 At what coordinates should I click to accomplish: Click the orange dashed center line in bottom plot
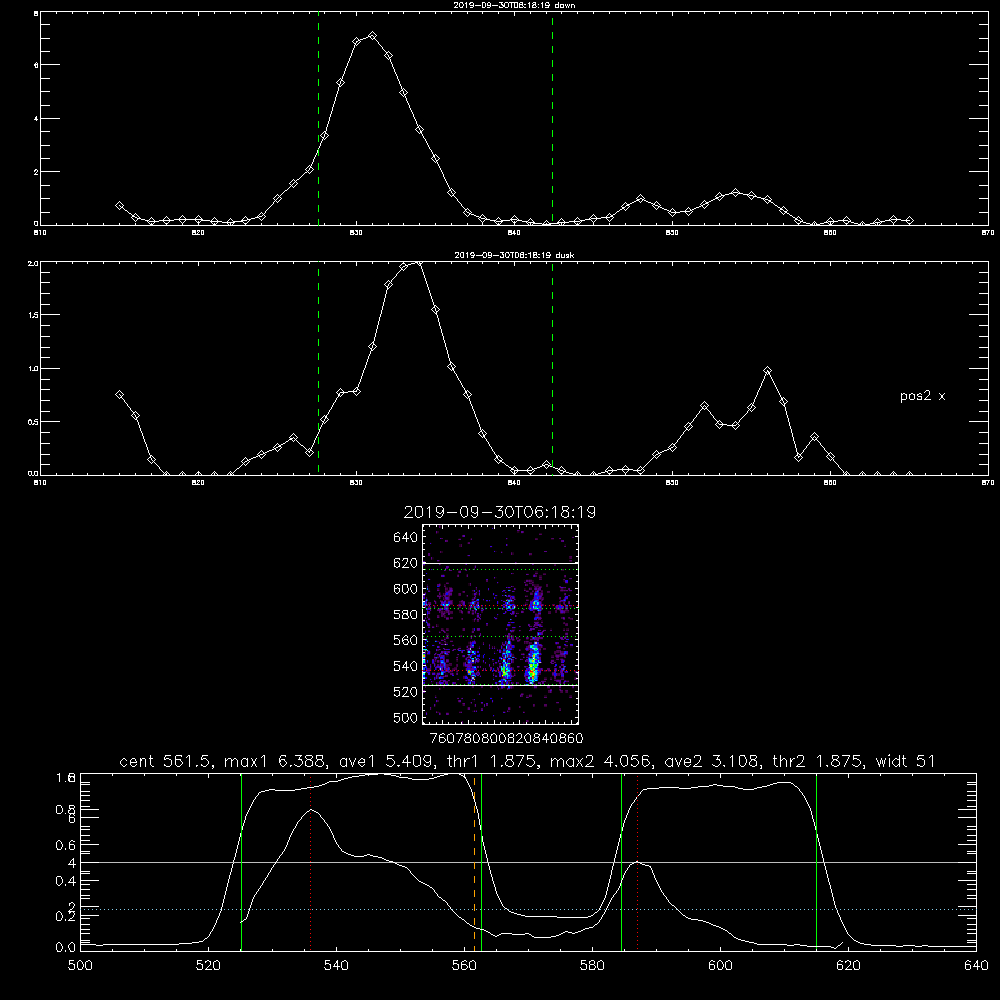(x=474, y=861)
